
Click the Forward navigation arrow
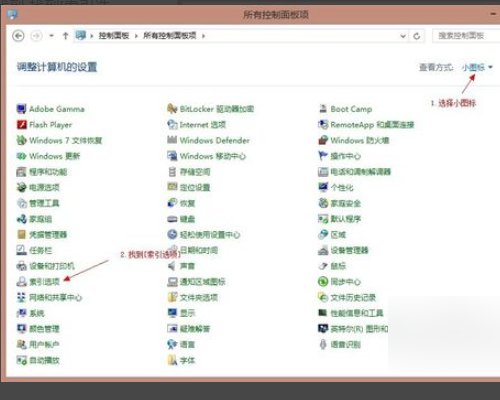(36, 36)
